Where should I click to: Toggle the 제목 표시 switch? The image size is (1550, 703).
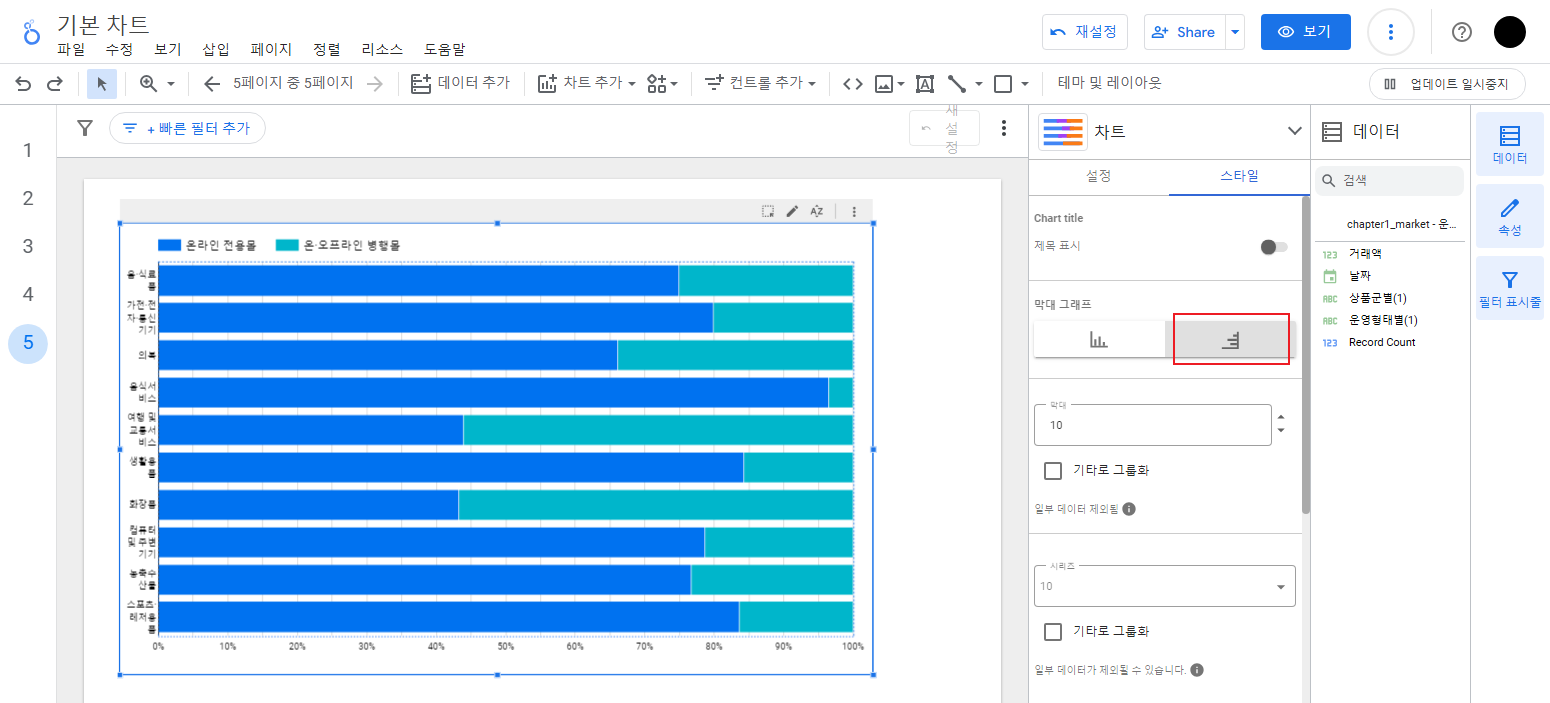pyautogui.click(x=1273, y=246)
